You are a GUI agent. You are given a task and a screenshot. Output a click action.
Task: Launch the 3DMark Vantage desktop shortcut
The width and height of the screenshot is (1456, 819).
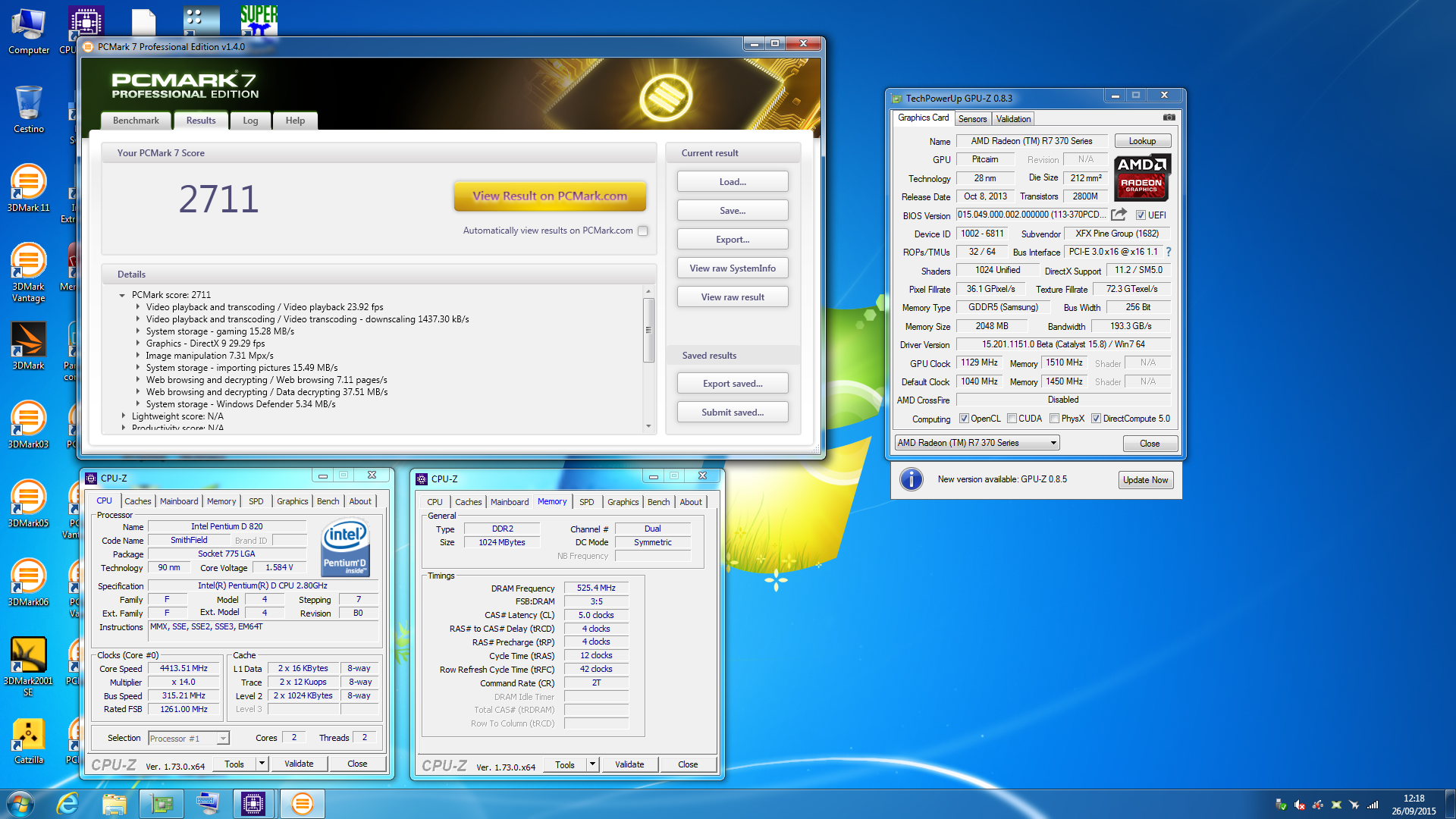point(29,271)
